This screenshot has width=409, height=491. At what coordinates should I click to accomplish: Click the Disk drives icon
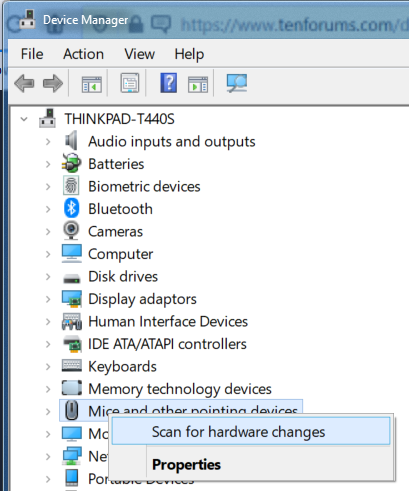[x=72, y=279]
